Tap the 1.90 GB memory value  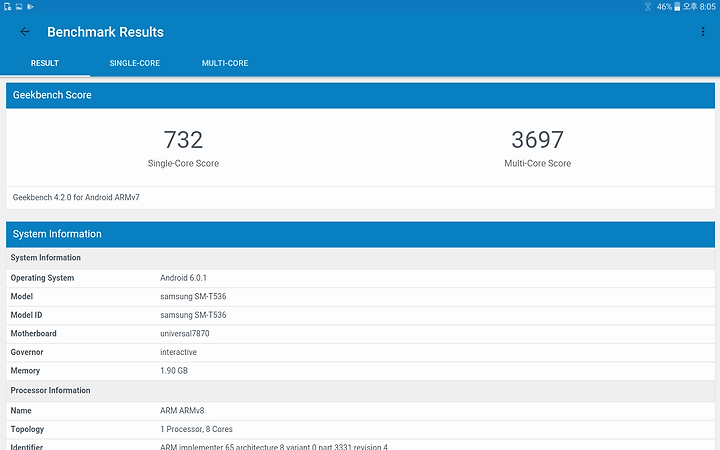[x=174, y=371]
